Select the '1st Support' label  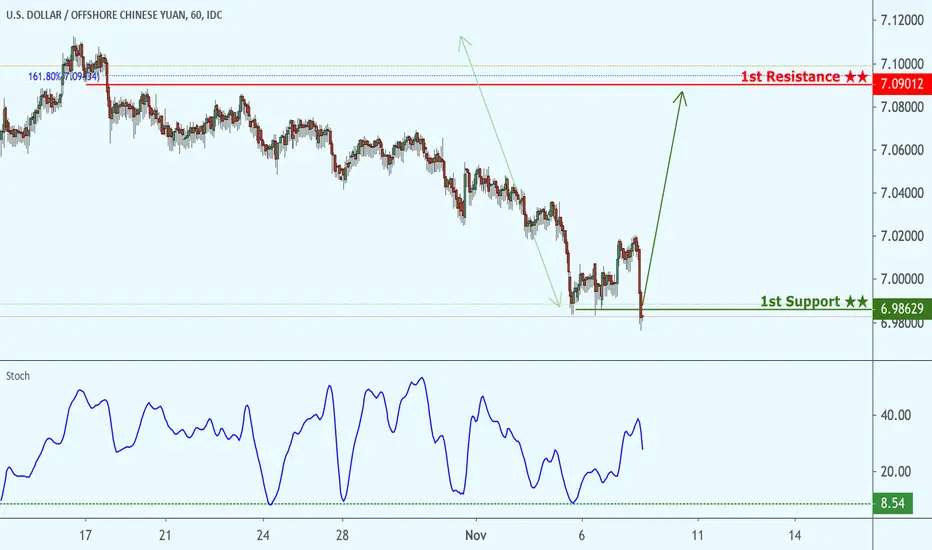click(x=814, y=301)
